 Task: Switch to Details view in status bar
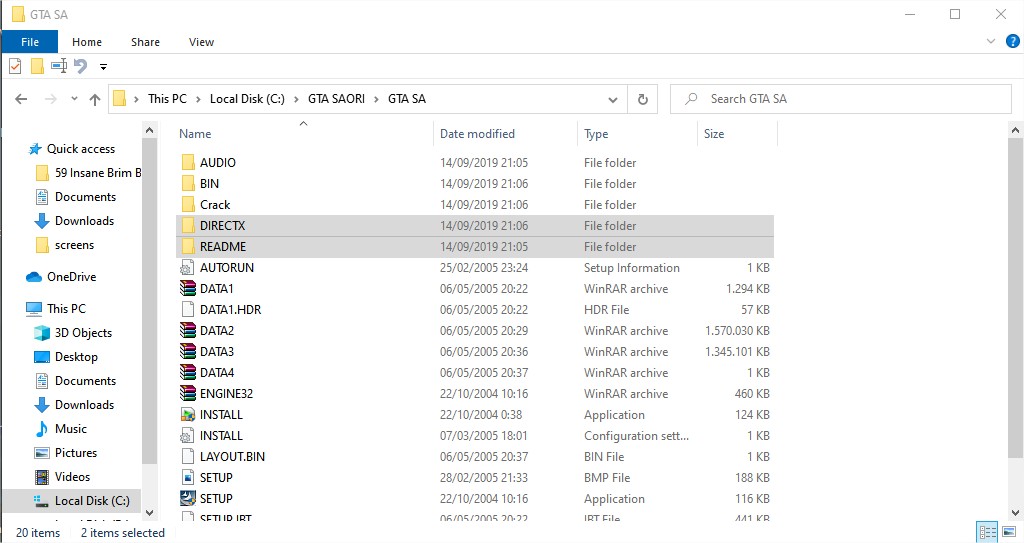tap(987, 532)
